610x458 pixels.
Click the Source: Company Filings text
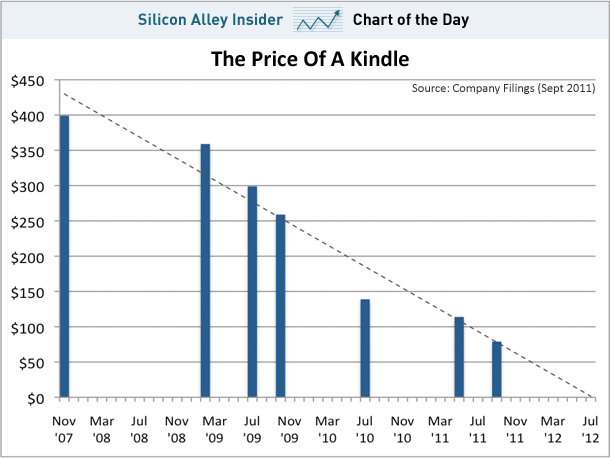[503, 88]
